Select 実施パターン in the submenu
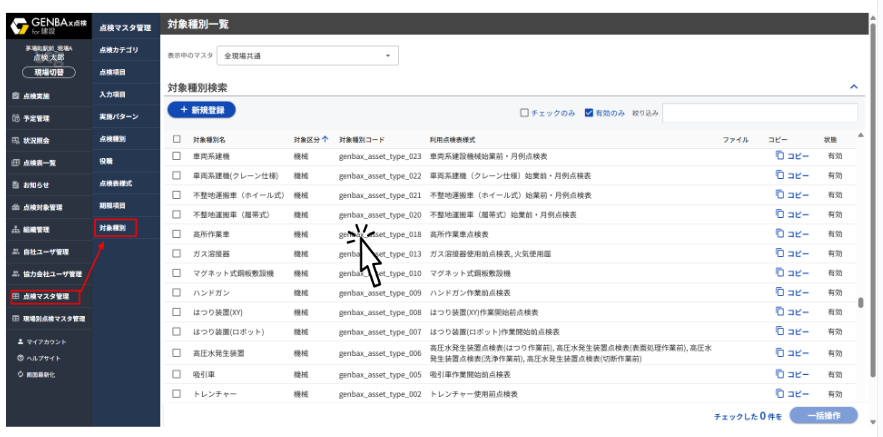Screen dimensions: 883x437 pyautogui.click(x=119, y=117)
